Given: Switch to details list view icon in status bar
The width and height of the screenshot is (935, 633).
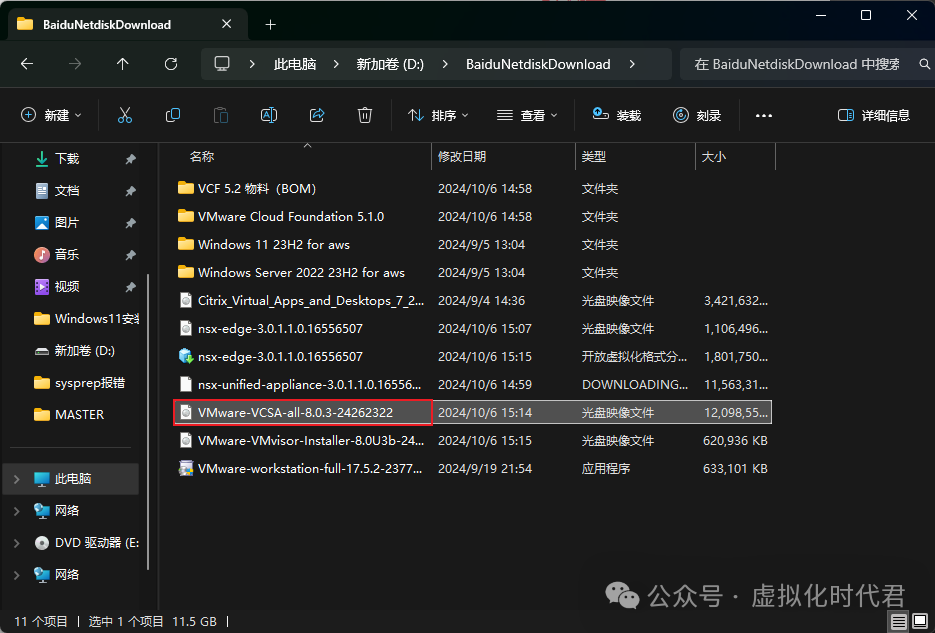Looking at the screenshot, I should pyautogui.click(x=899, y=622).
